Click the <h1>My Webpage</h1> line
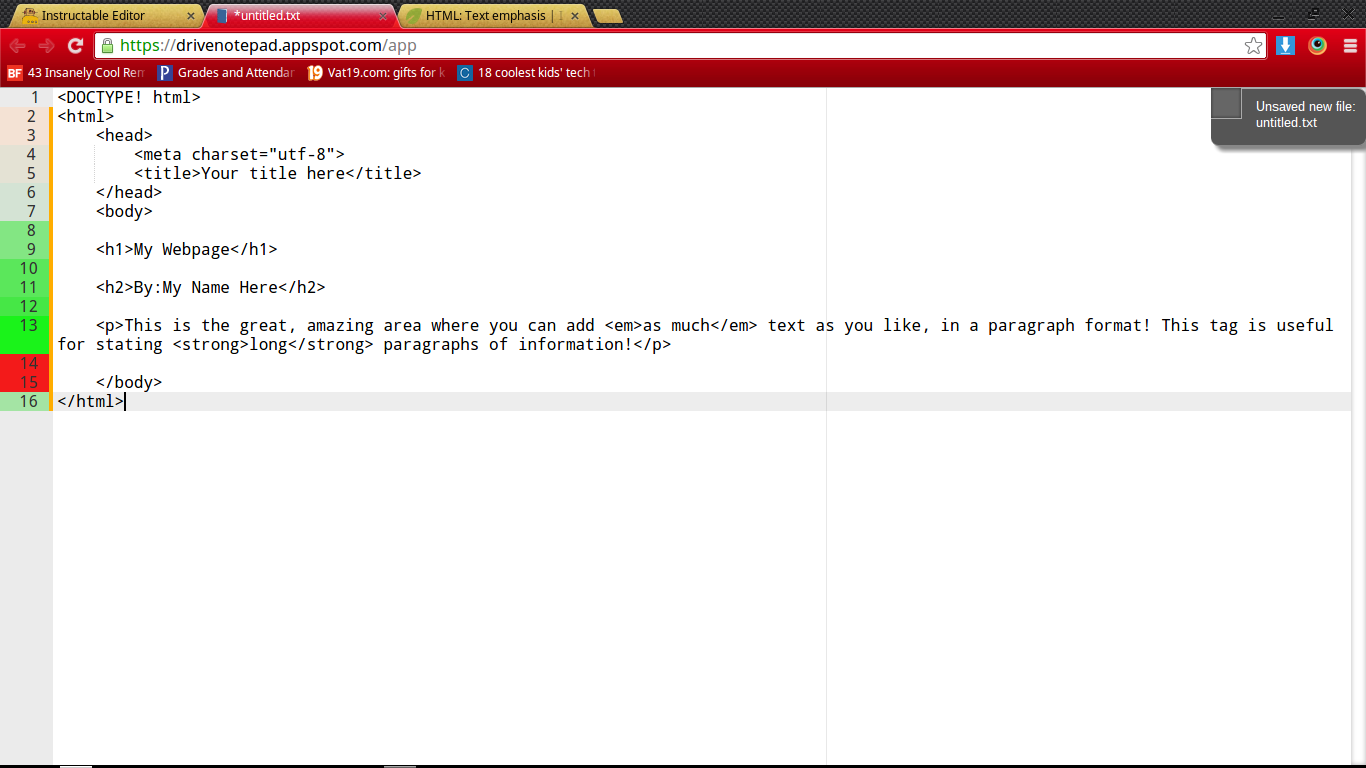The width and height of the screenshot is (1366, 768). pos(187,250)
